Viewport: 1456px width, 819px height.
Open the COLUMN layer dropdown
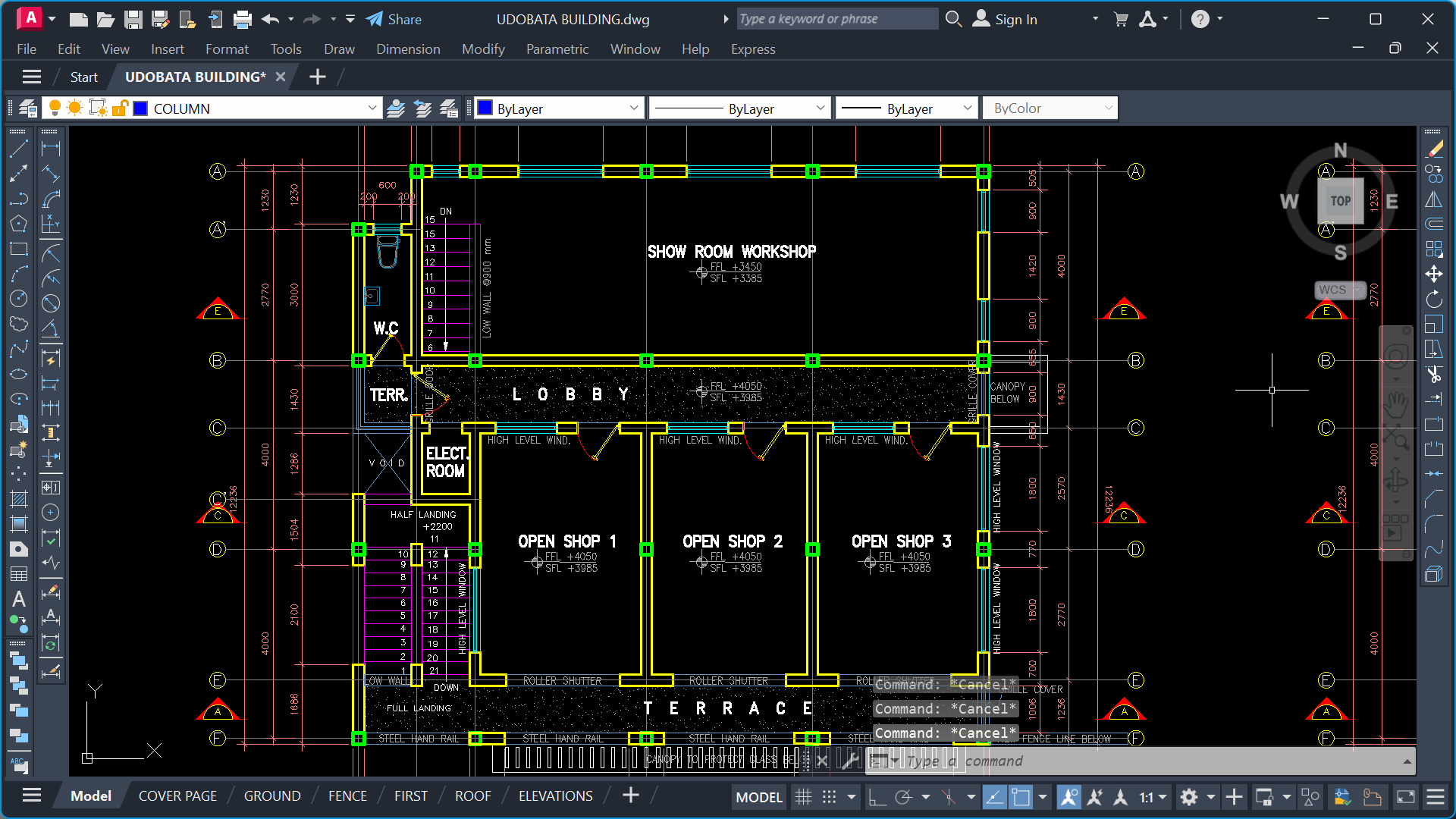point(372,108)
